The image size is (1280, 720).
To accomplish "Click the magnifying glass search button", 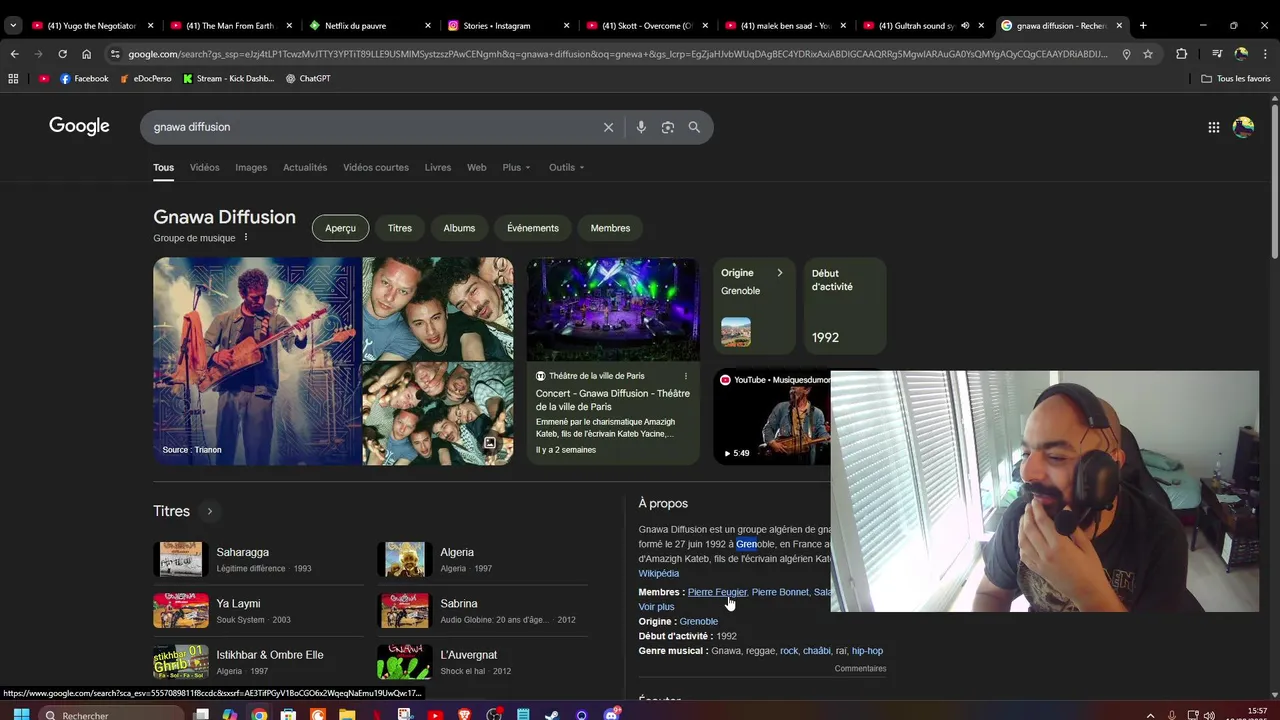I will click(x=694, y=127).
